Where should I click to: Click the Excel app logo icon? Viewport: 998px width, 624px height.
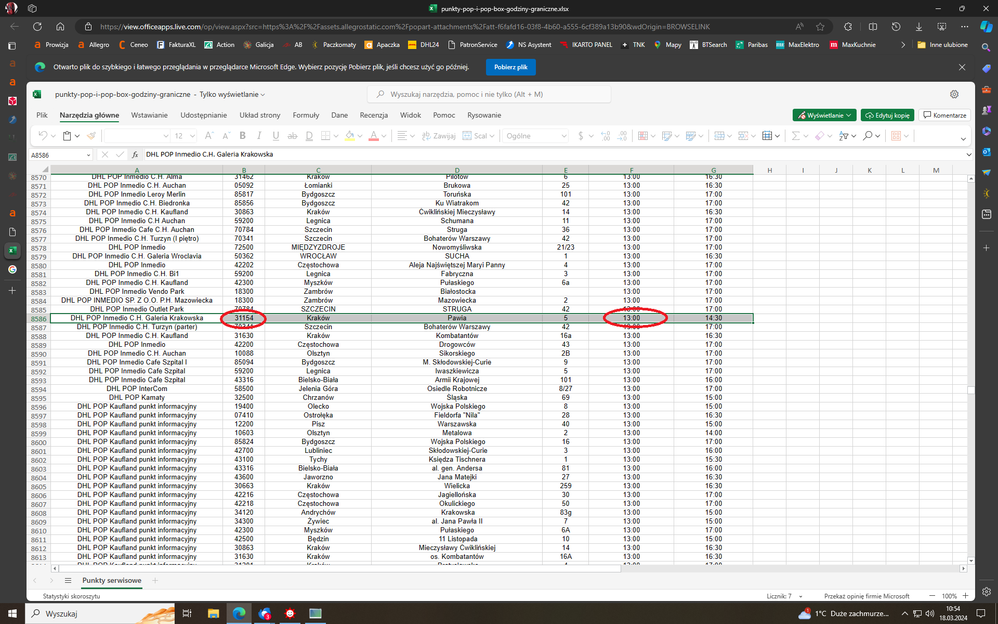pos(37,94)
